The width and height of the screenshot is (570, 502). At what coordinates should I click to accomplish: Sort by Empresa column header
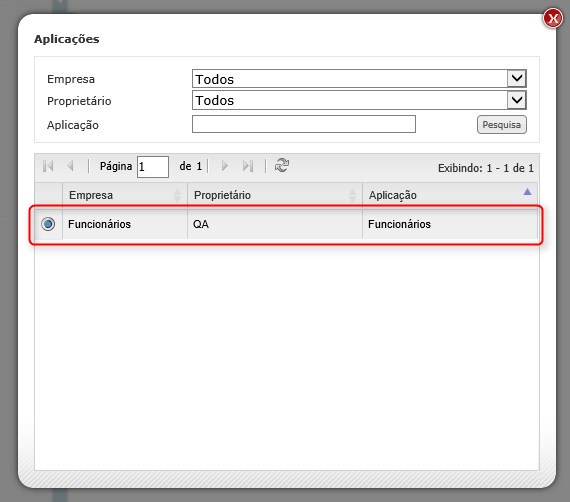pos(125,195)
